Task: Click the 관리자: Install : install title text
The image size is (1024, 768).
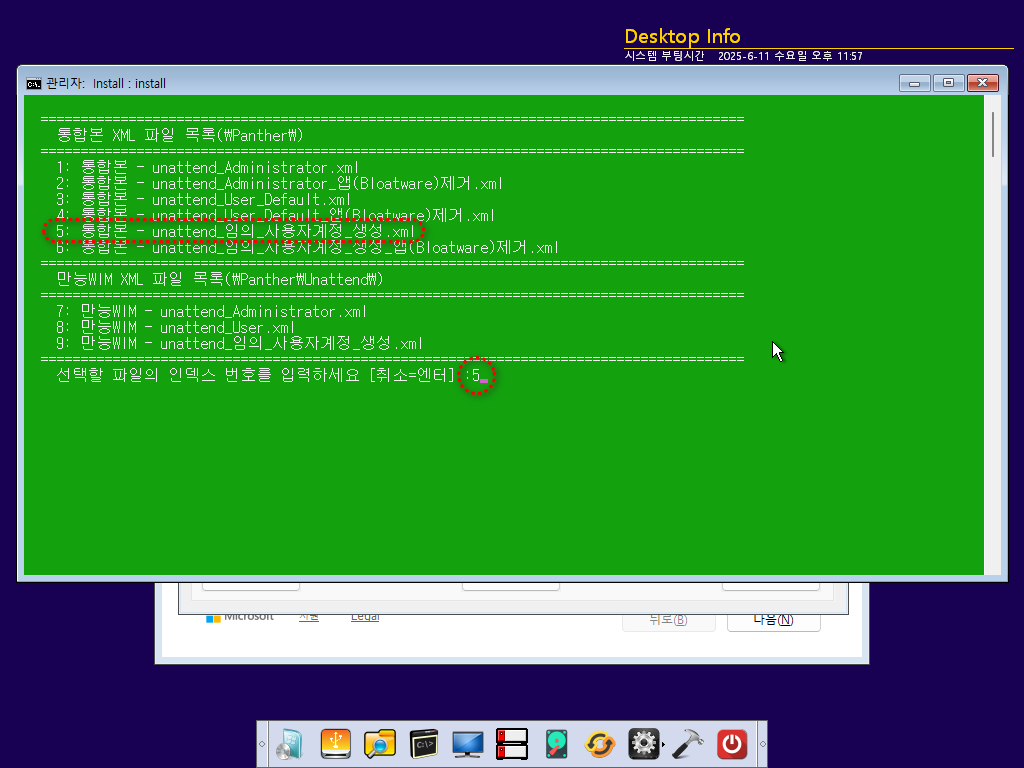Action: click(x=106, y=84)
